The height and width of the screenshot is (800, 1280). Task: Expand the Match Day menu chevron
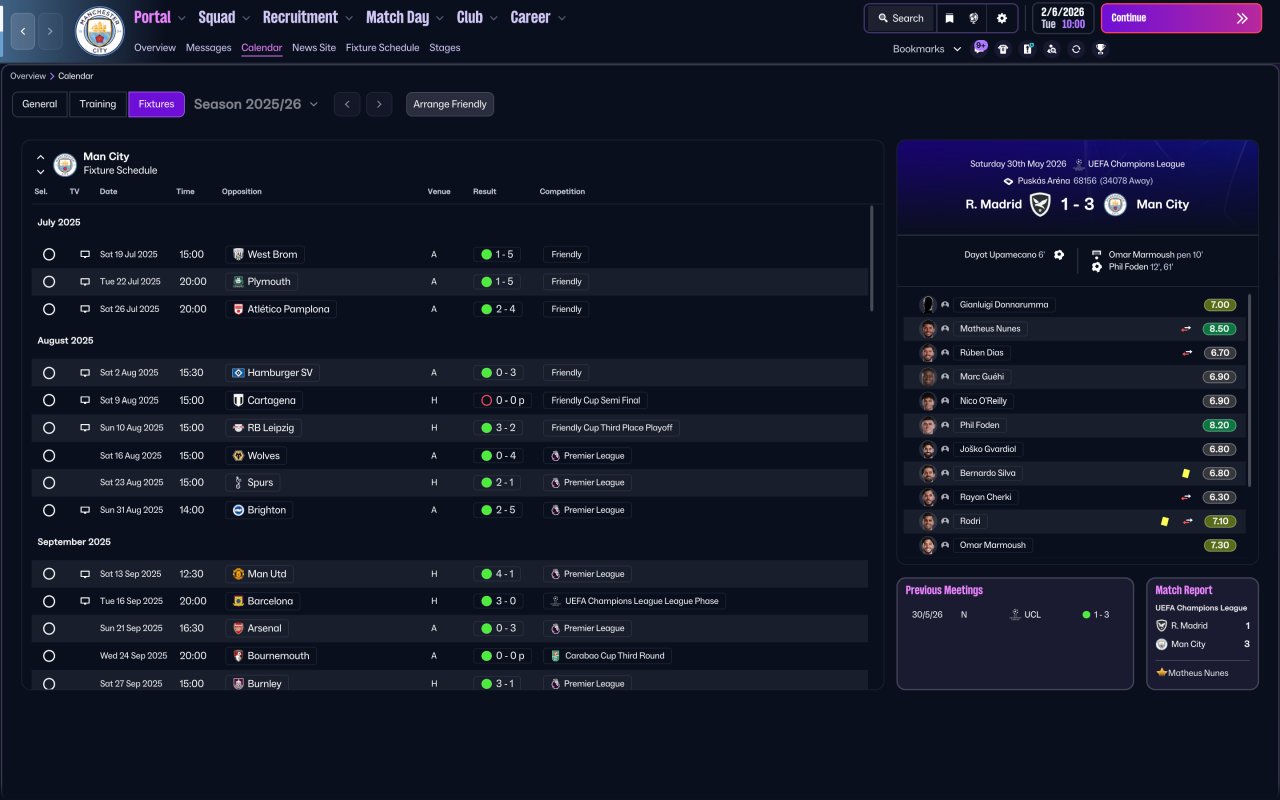tap(439, 18)
